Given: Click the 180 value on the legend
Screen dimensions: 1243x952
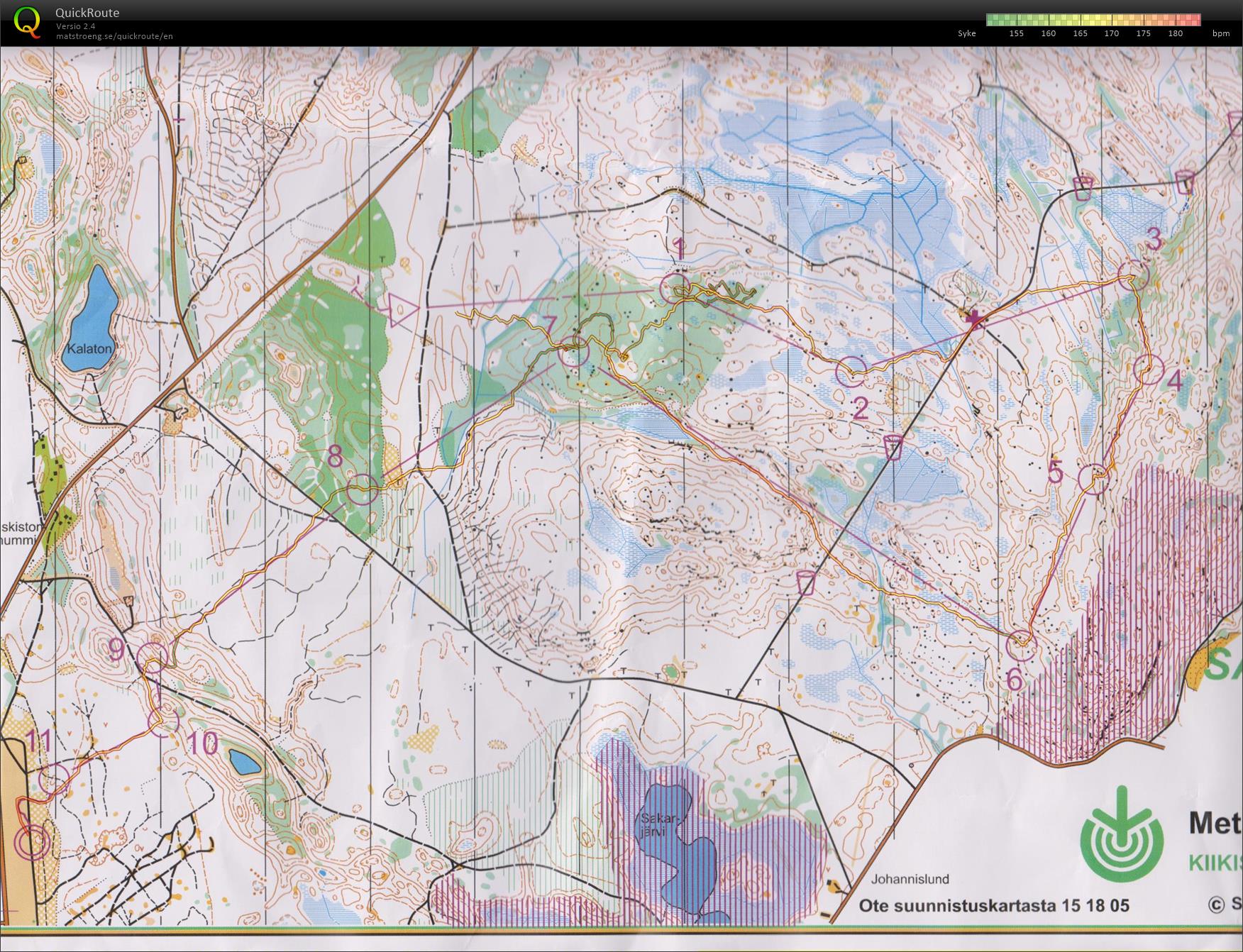Looking at the screenshot, I should coord(1175,33).
